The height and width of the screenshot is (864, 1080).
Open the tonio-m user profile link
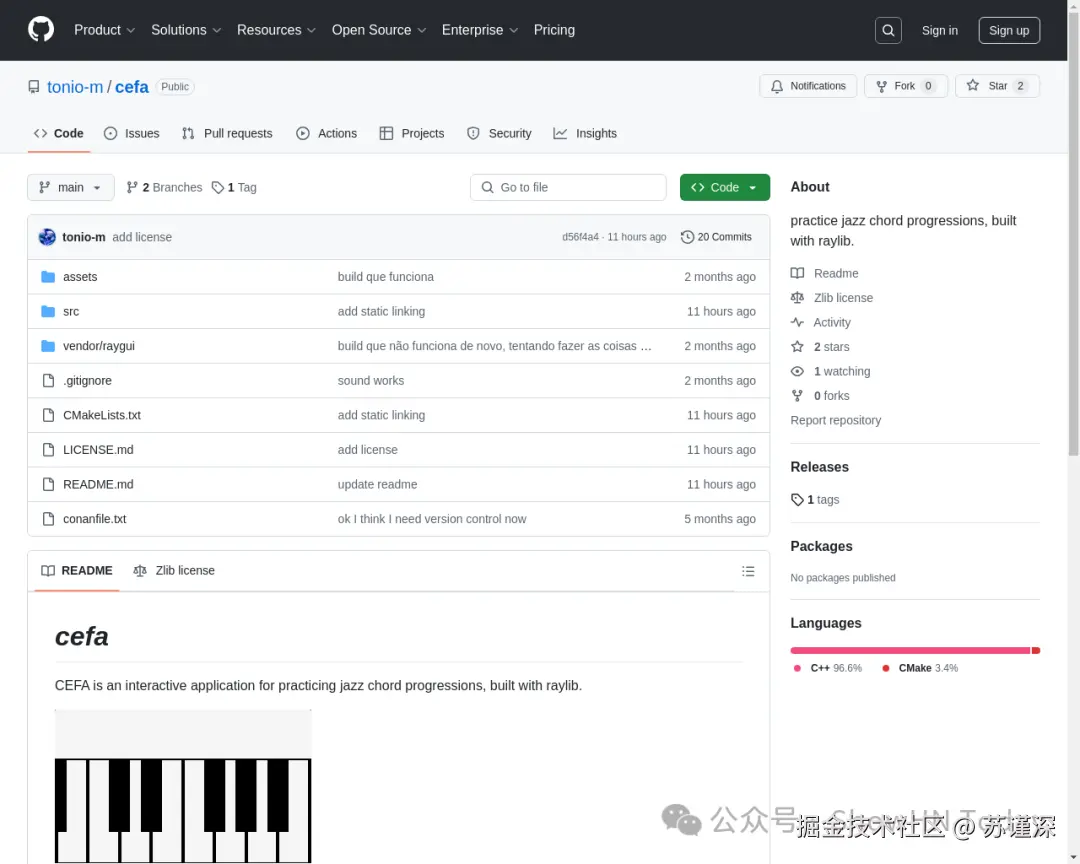(75, 87)
